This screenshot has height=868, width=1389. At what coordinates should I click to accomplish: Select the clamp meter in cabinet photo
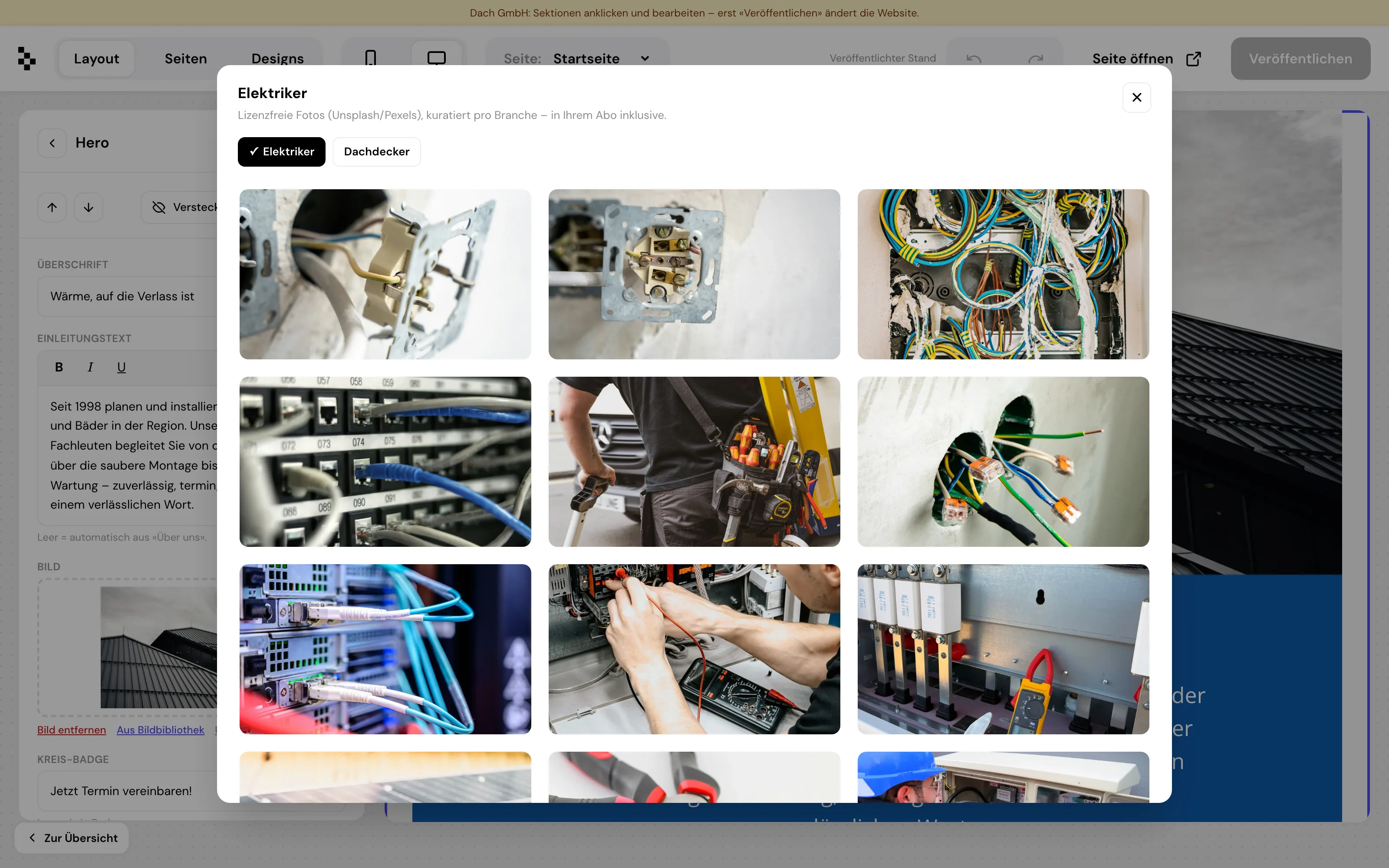[1003, 649]
